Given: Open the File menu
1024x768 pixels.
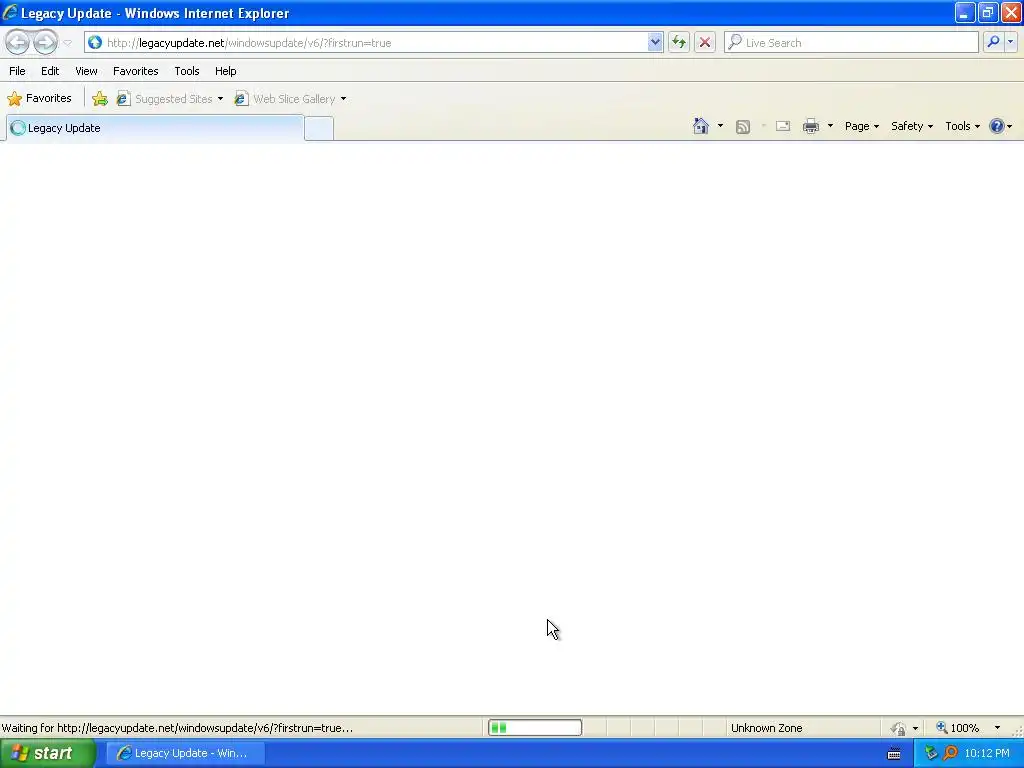Looking at the screenshot, I should tap(18, 71).
